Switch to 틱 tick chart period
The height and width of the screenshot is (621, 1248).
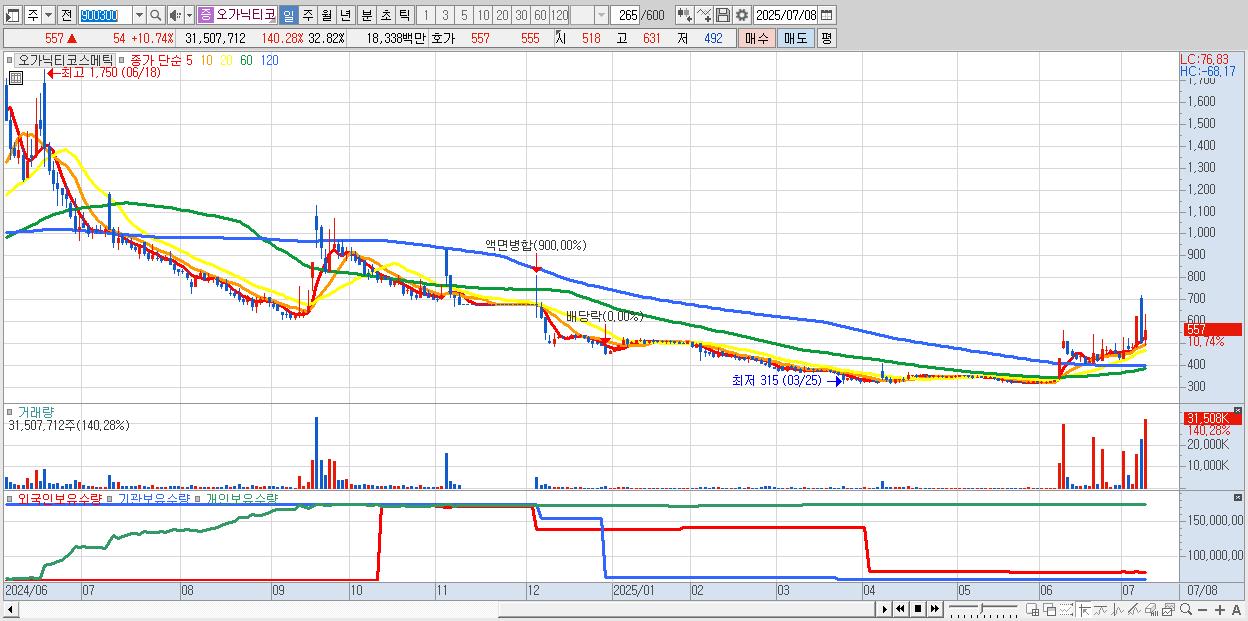click(404, 15)
